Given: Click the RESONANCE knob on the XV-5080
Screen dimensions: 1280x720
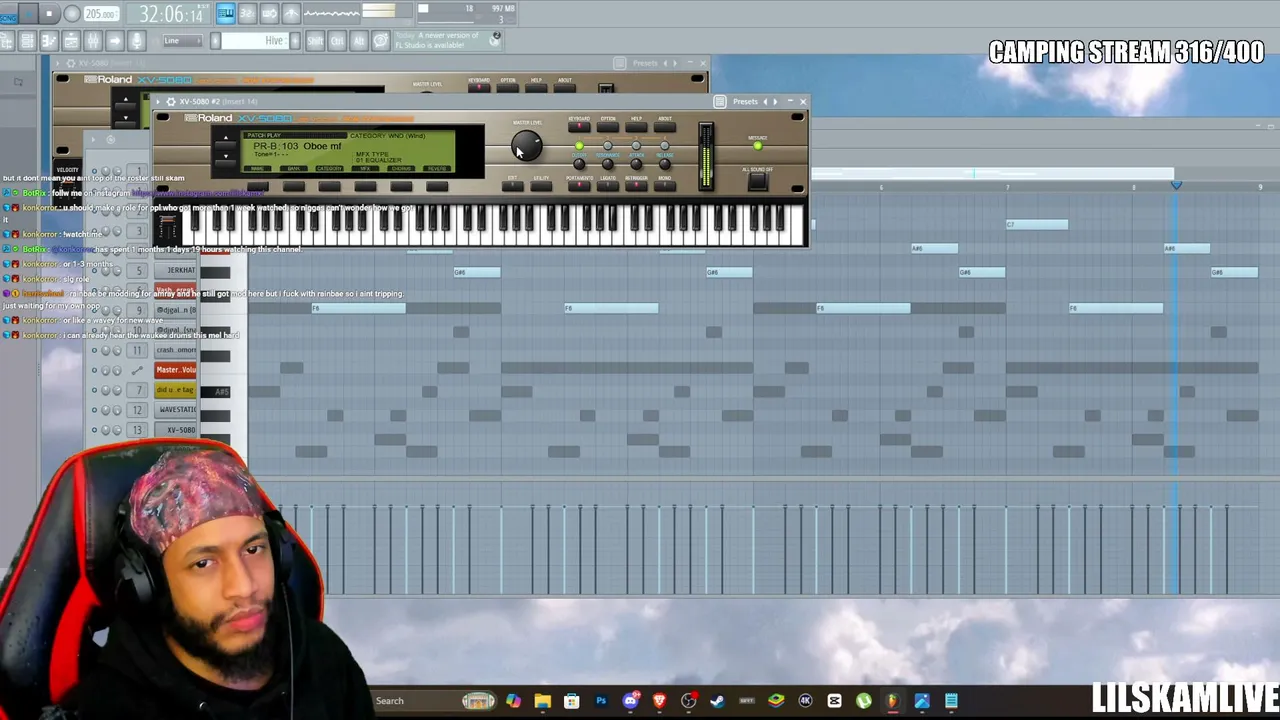Looking at the screenshot, I should pos(607,164).
